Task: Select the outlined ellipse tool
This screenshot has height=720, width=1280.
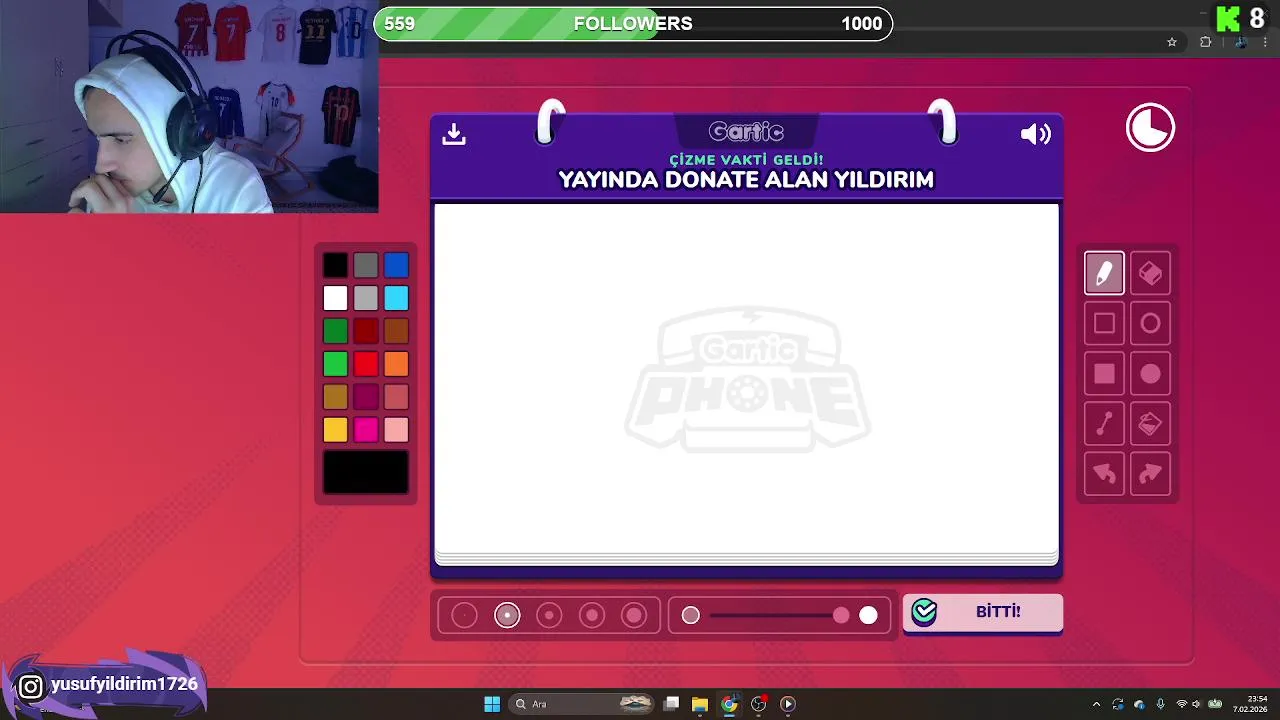Action: tap(1150, 323)
